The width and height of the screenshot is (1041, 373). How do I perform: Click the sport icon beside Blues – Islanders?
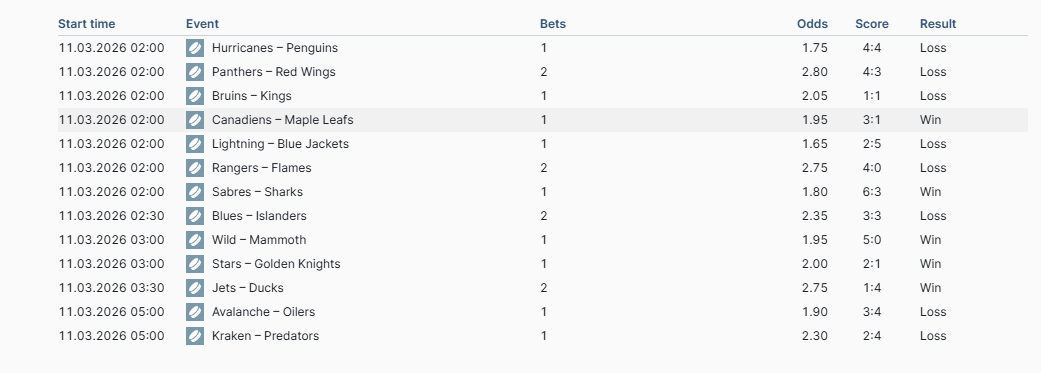pos(195,216)
